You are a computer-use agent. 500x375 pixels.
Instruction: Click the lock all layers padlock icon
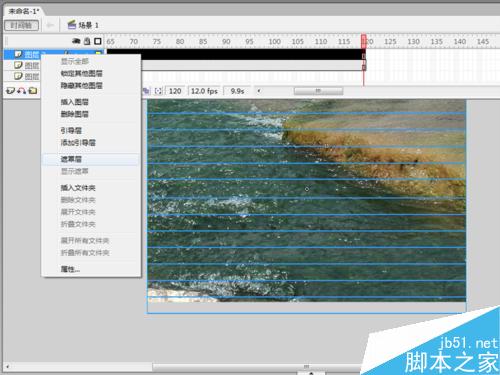(x=87, y=41)
